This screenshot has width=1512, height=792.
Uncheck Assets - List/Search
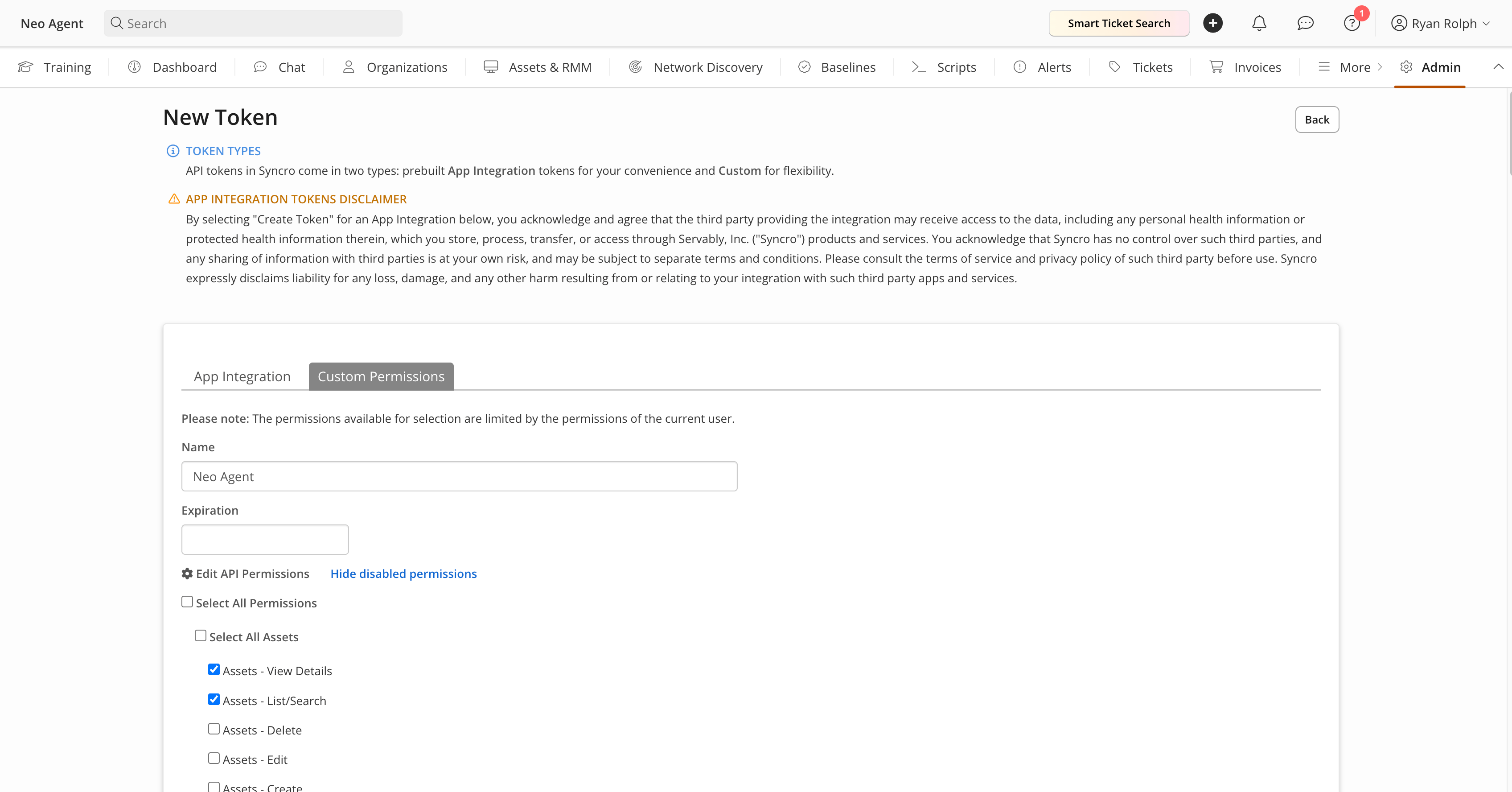pyautogui.click(x=214, y=699)
